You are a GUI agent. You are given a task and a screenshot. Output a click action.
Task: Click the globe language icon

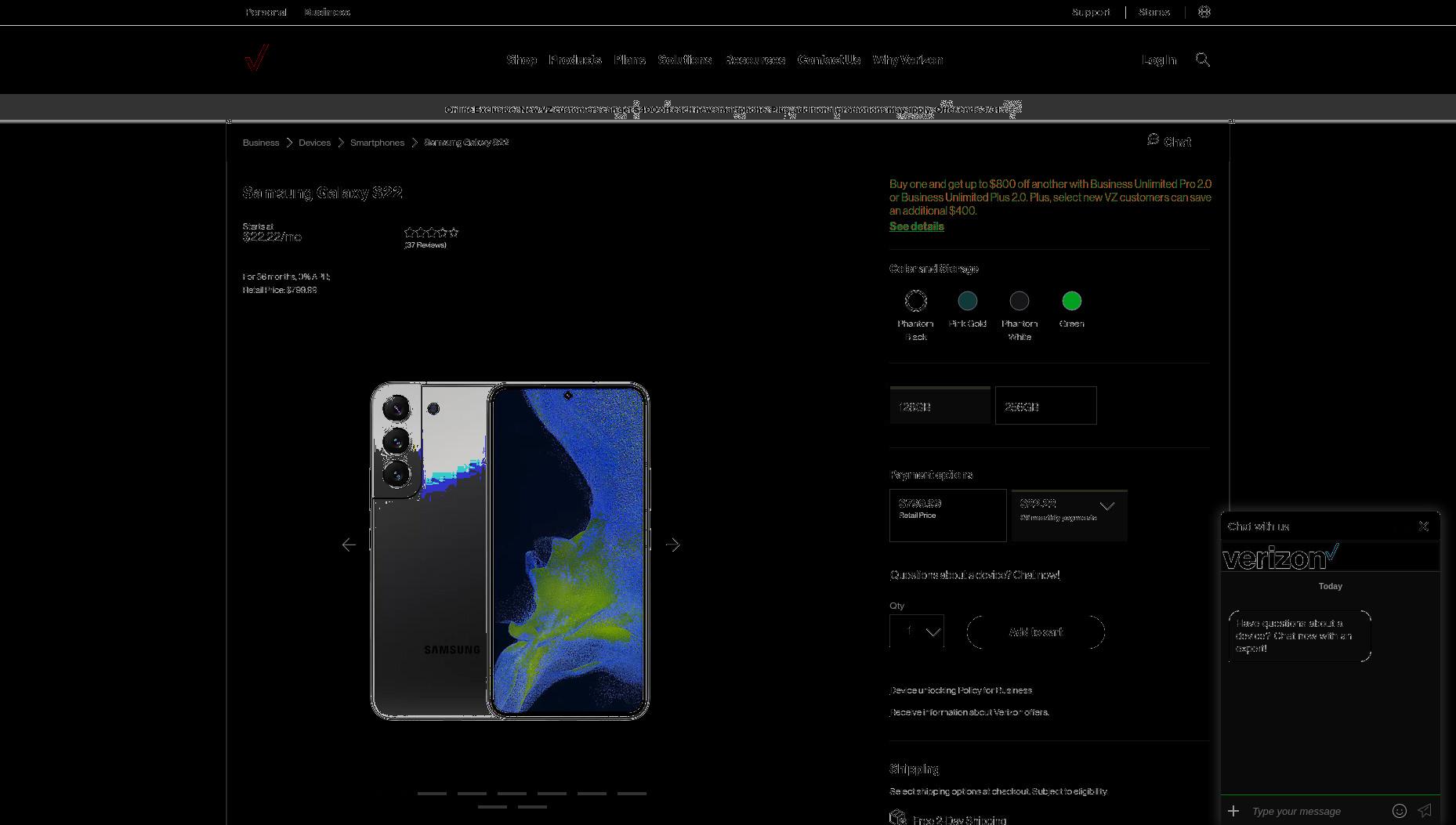tap(1204, 12)
